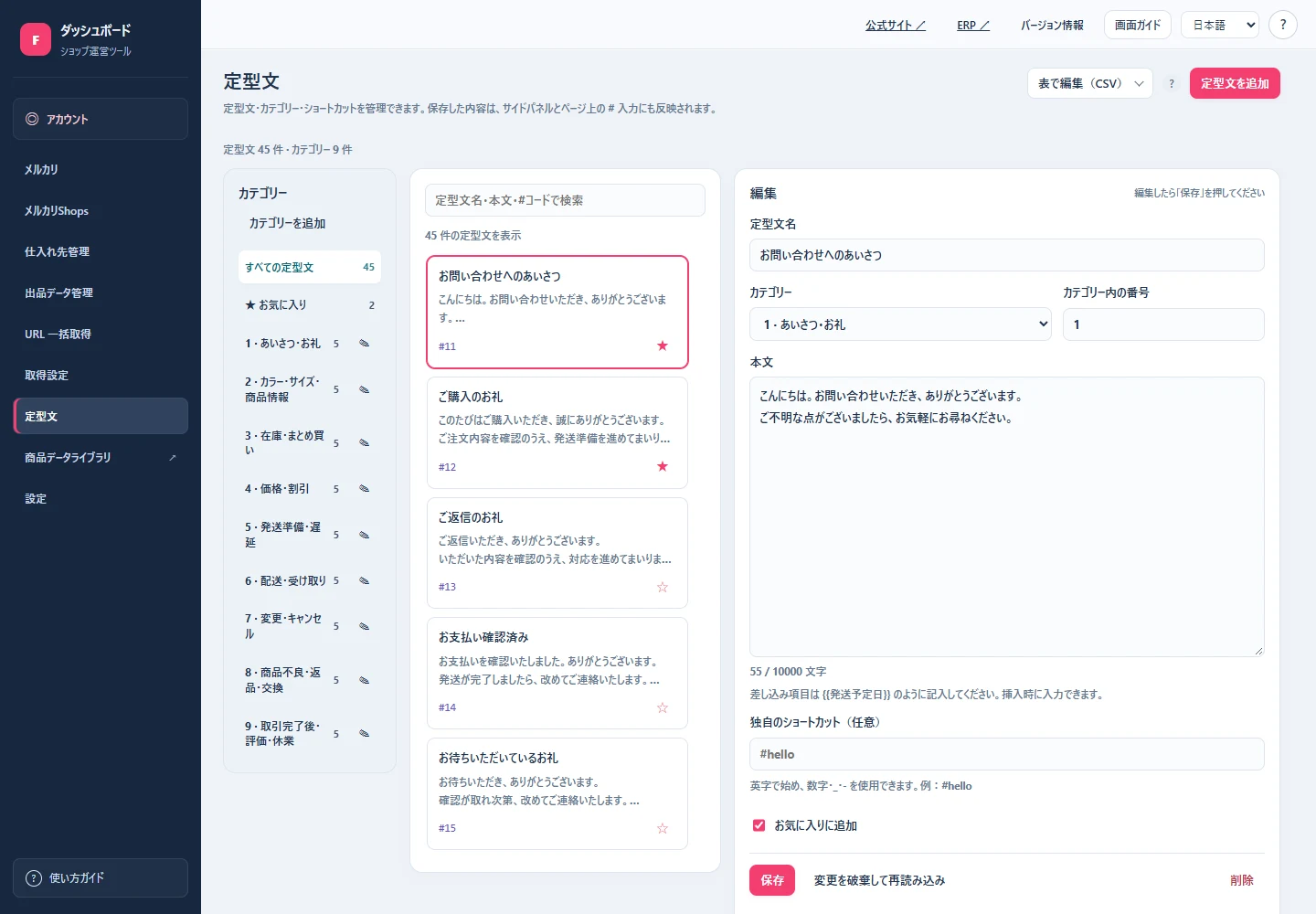Viewport: 1316px width, 914px height.
Task: Save the template with 保存 button
Action: (x=772, y=880)
